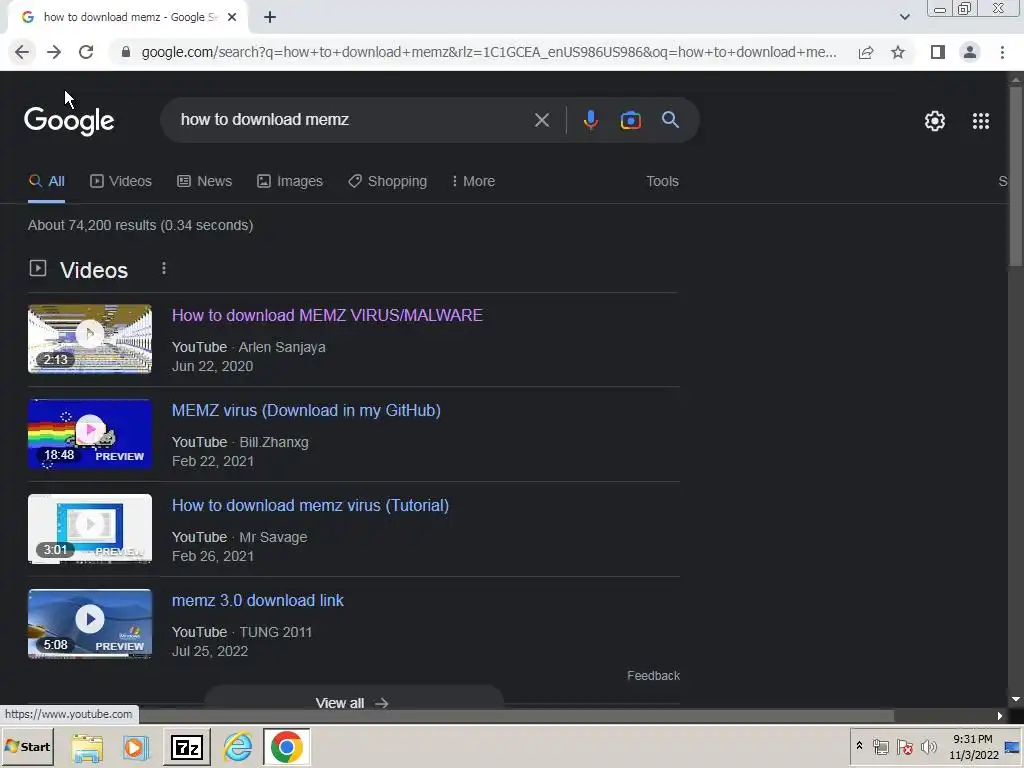Image resolution: width=1024 pixels, height=768 pixels.
Task: Click the 'Arlen Sanjaya' channel name
Action: pos(282,347)
